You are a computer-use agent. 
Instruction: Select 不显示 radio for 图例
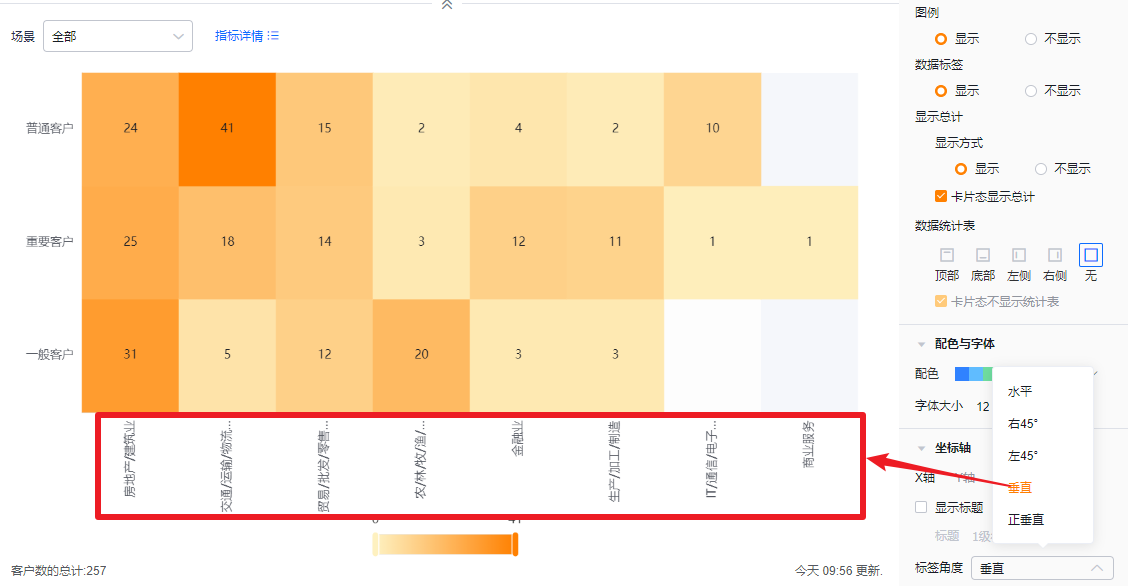click(1031, 39)
